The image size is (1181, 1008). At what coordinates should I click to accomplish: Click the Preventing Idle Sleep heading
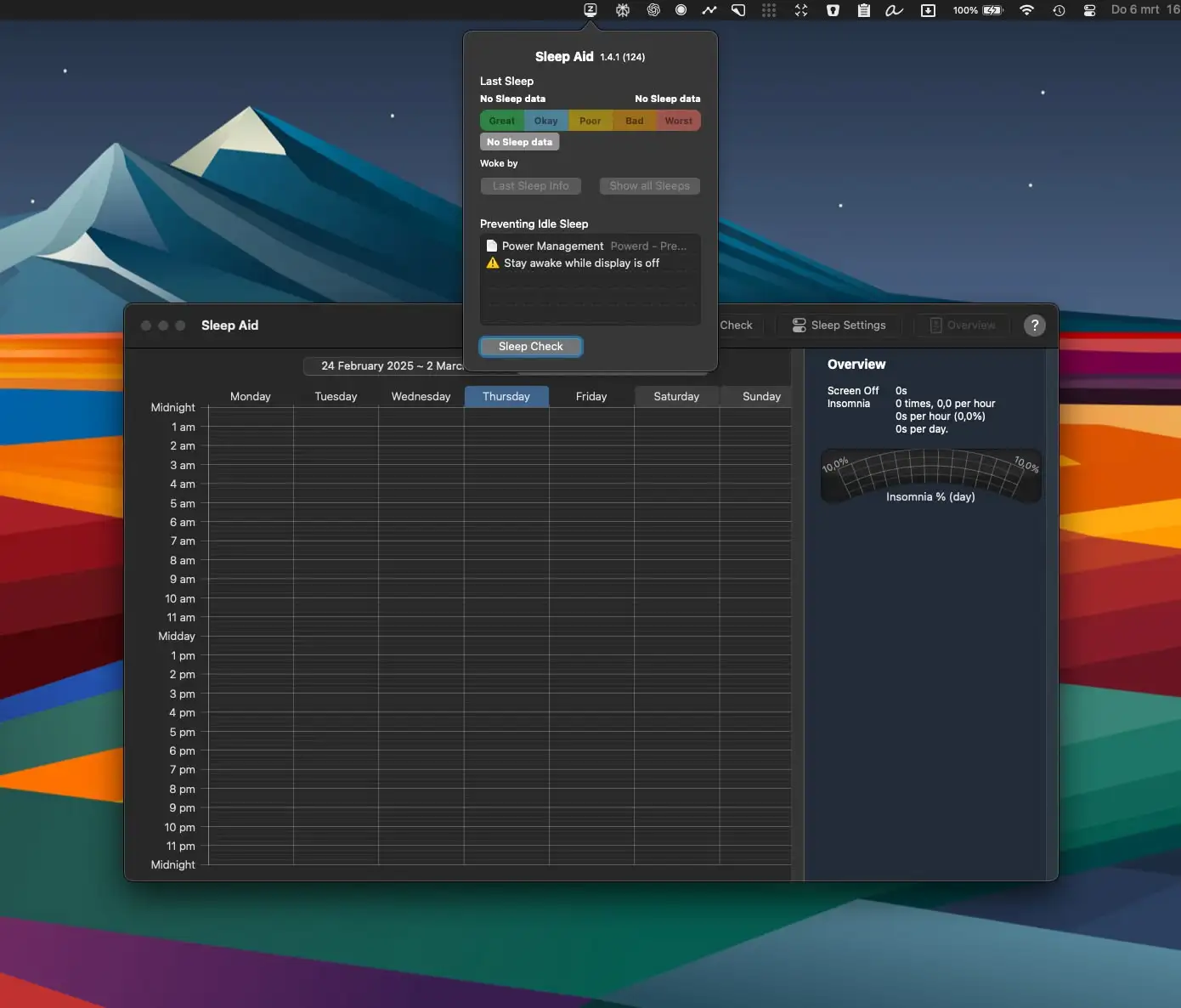pos(534,224)
